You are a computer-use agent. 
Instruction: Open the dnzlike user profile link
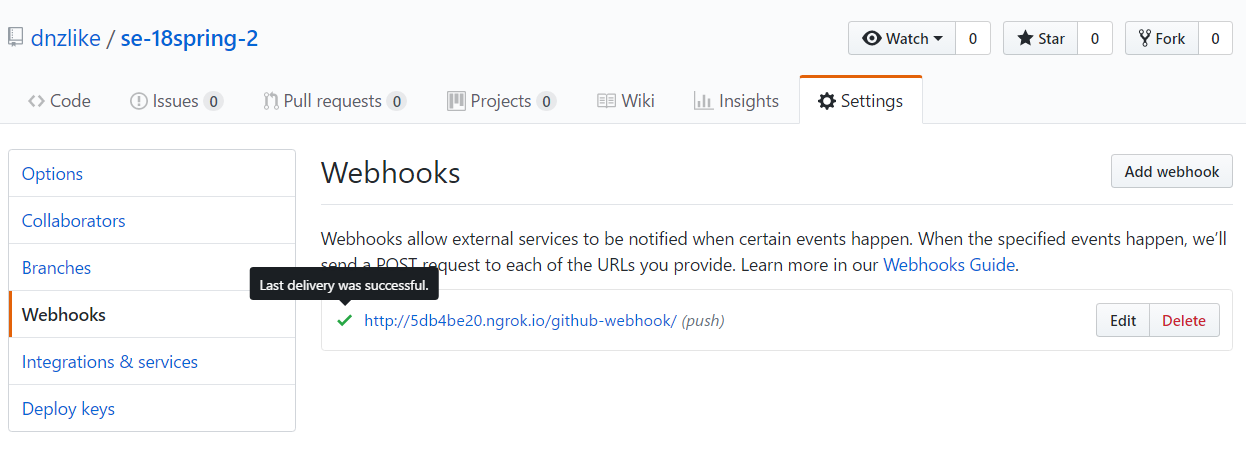pos(66,39)
